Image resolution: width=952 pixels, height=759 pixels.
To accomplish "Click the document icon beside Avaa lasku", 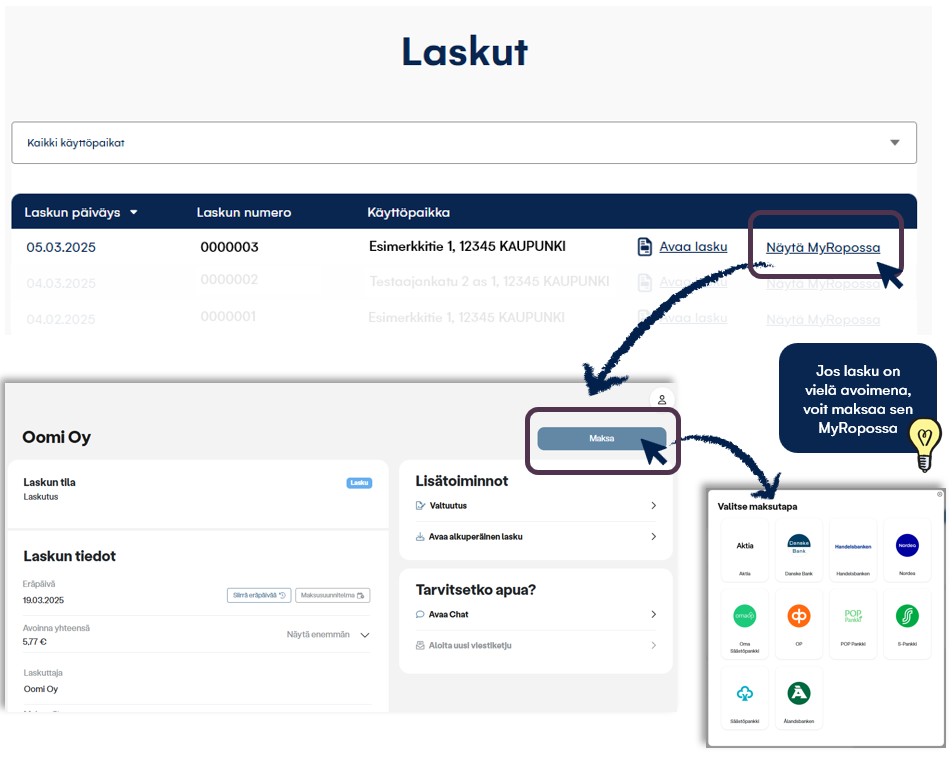I will point(645,247).
